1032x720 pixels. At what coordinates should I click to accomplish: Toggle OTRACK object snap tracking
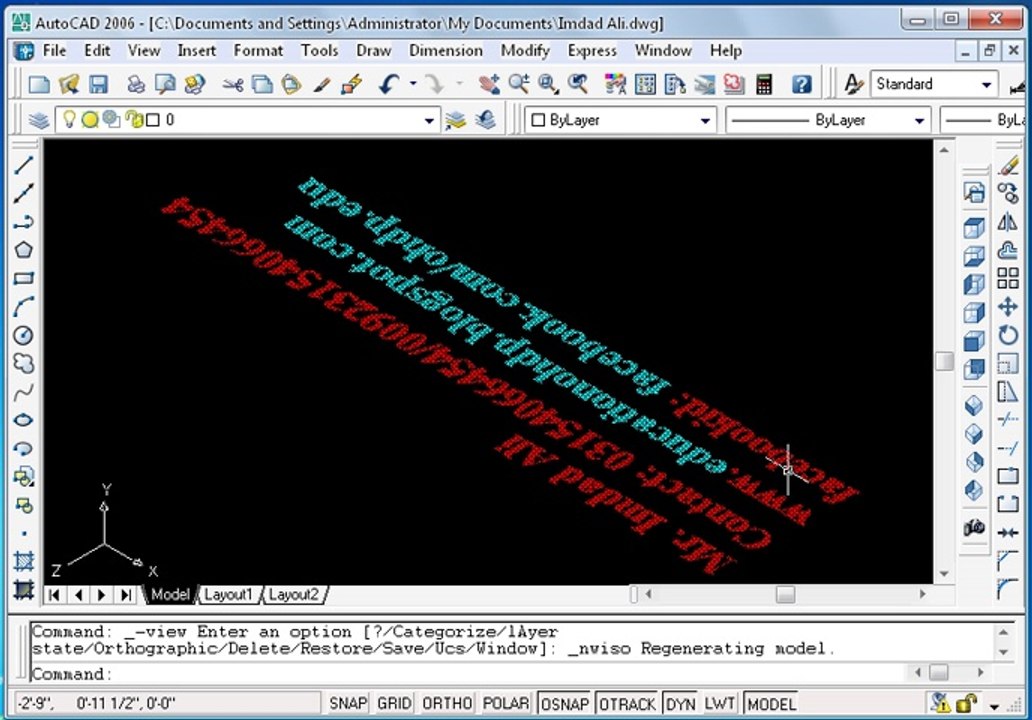pos(628,704)
